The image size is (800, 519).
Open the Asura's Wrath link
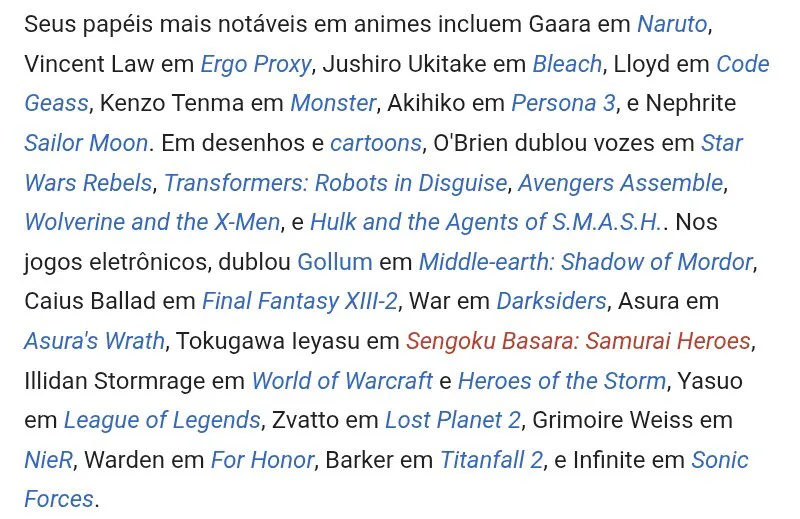click(94, 341)
